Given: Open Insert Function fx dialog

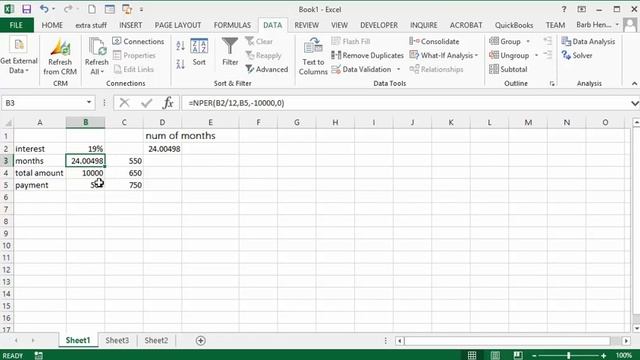Looking at the screenshot, I should pyautogui.click(x=168, y=103).
